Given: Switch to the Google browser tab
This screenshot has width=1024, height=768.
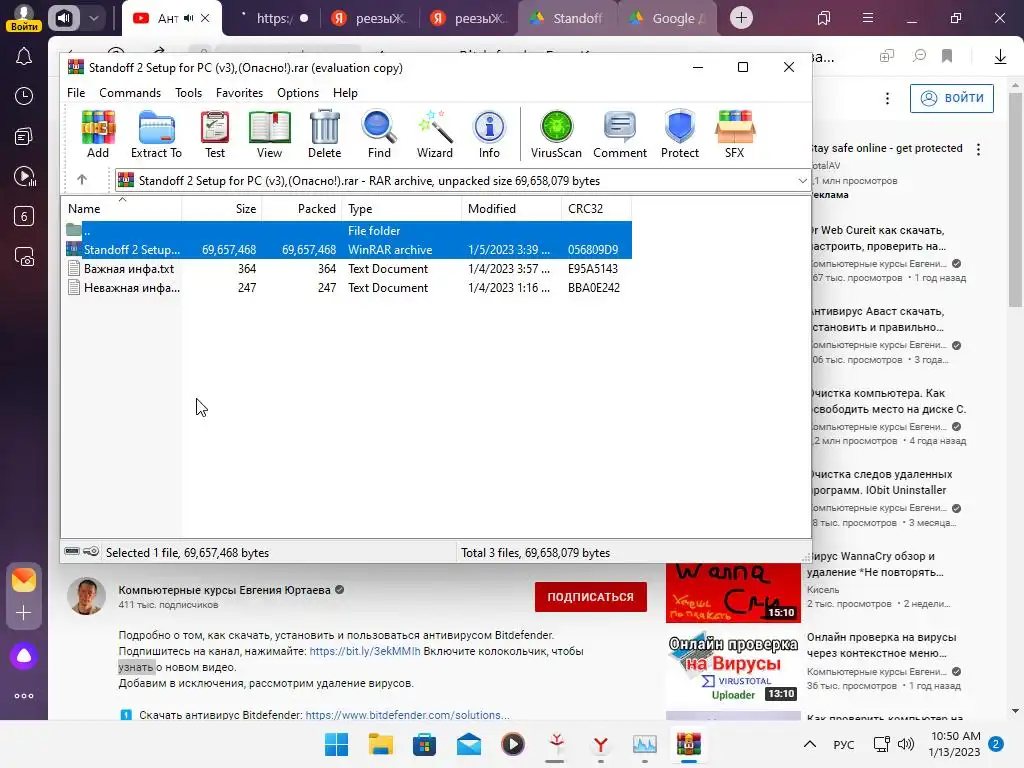Looking at the screenshot, I should (667, 18).
